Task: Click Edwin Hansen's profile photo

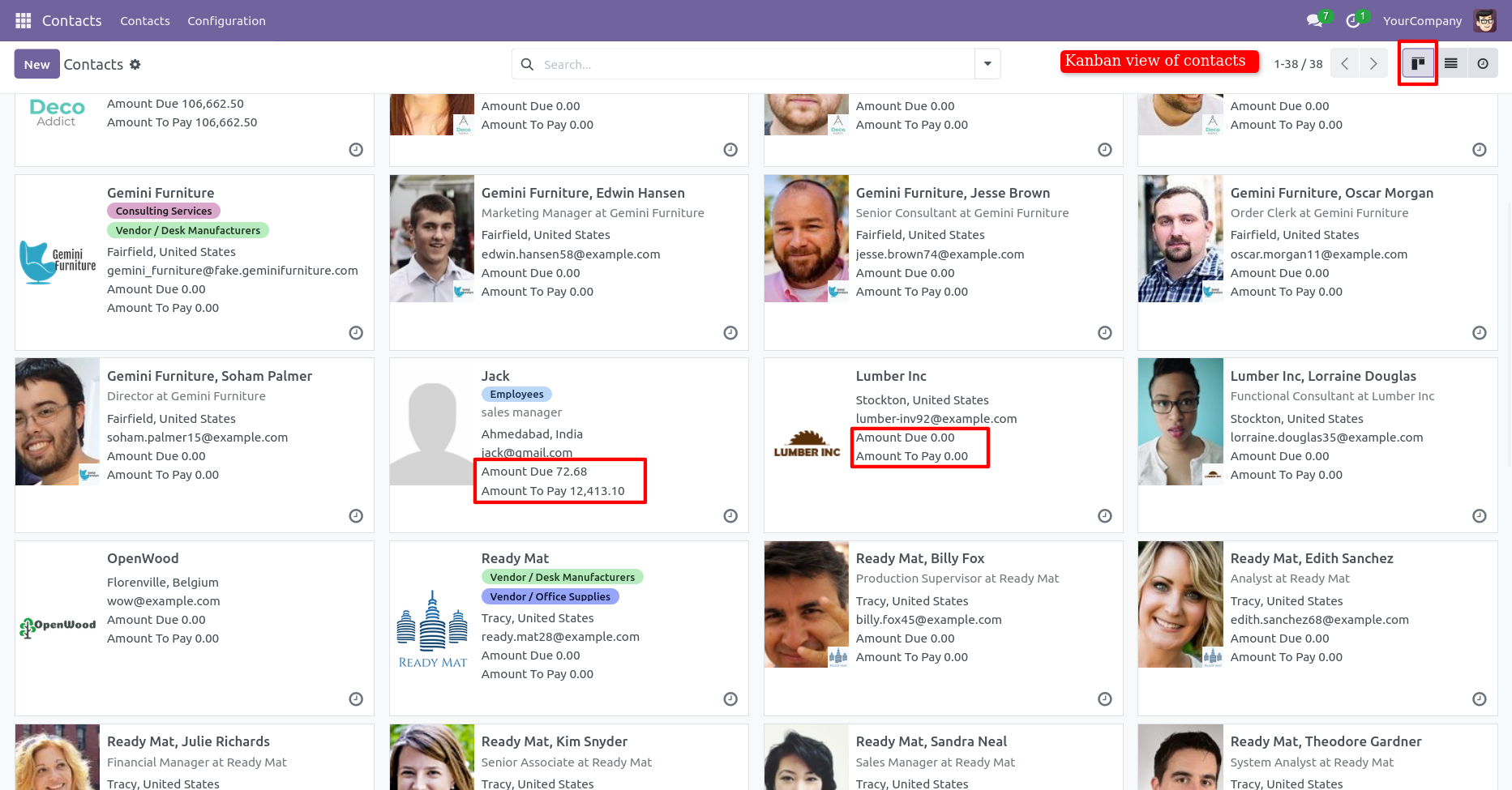Action: pyautogui.click(x=432, y=238)
